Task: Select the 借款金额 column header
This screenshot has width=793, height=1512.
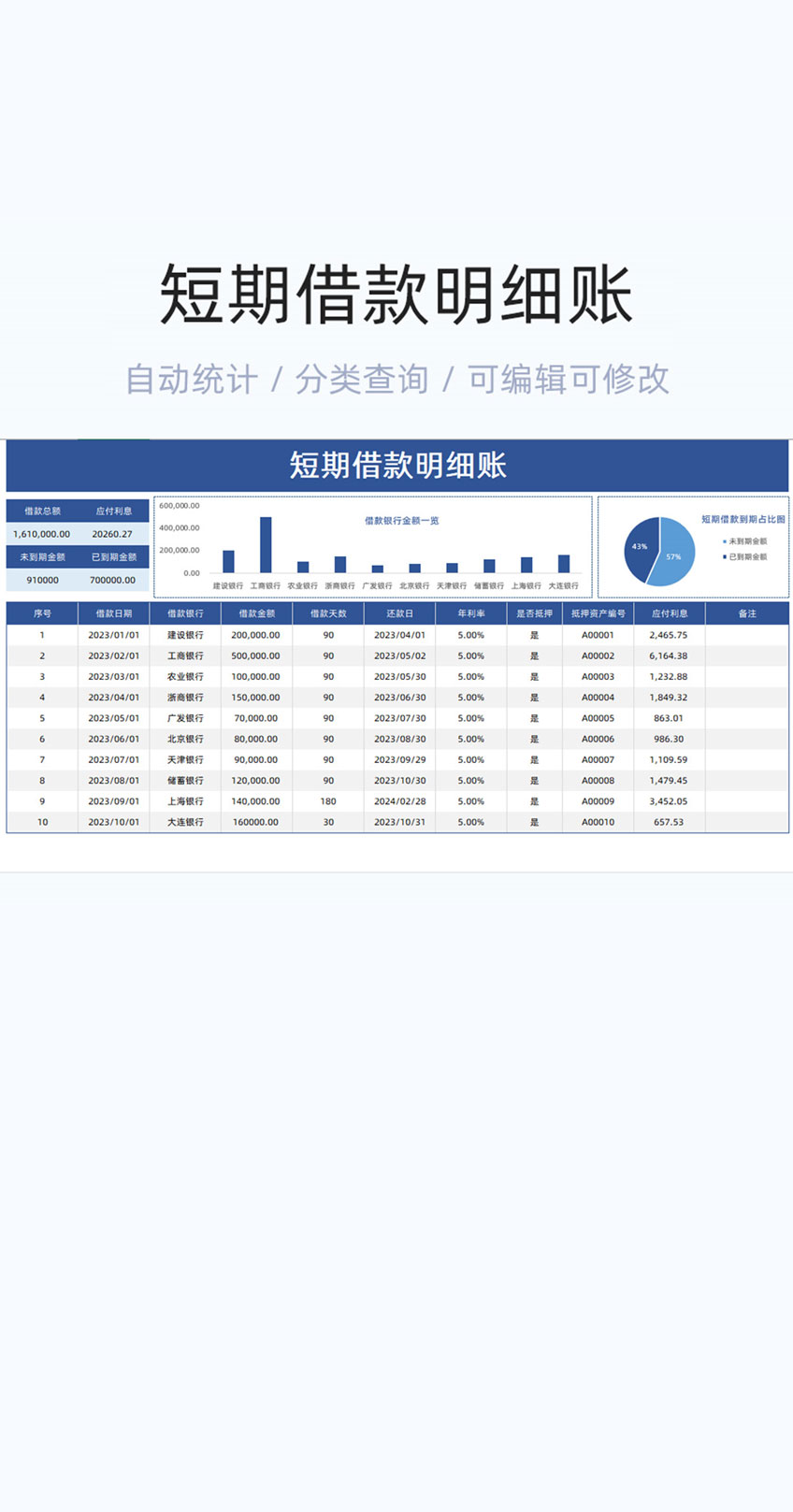Action: tap(256, 613)
